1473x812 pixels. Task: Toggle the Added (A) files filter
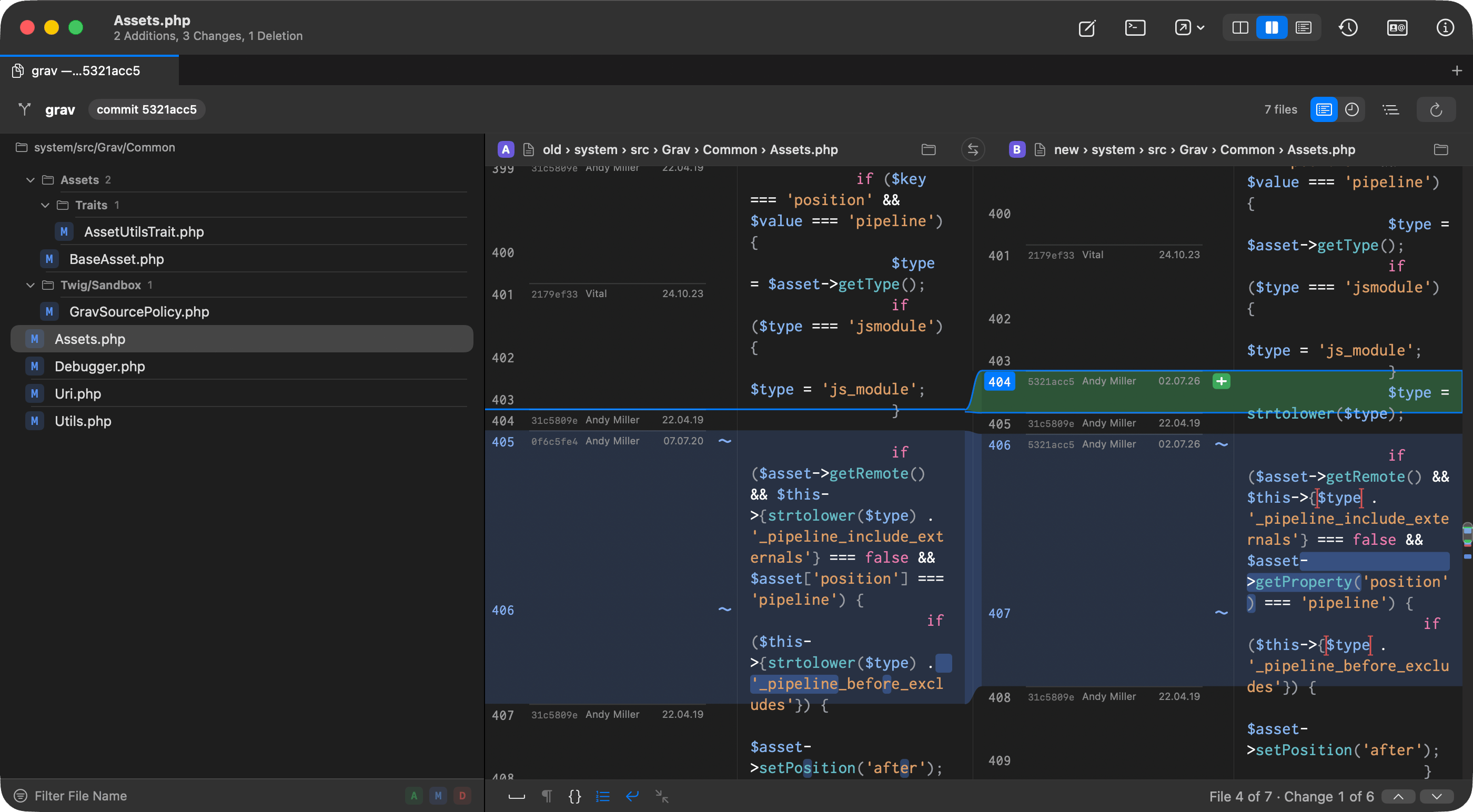tap(413, 795)
